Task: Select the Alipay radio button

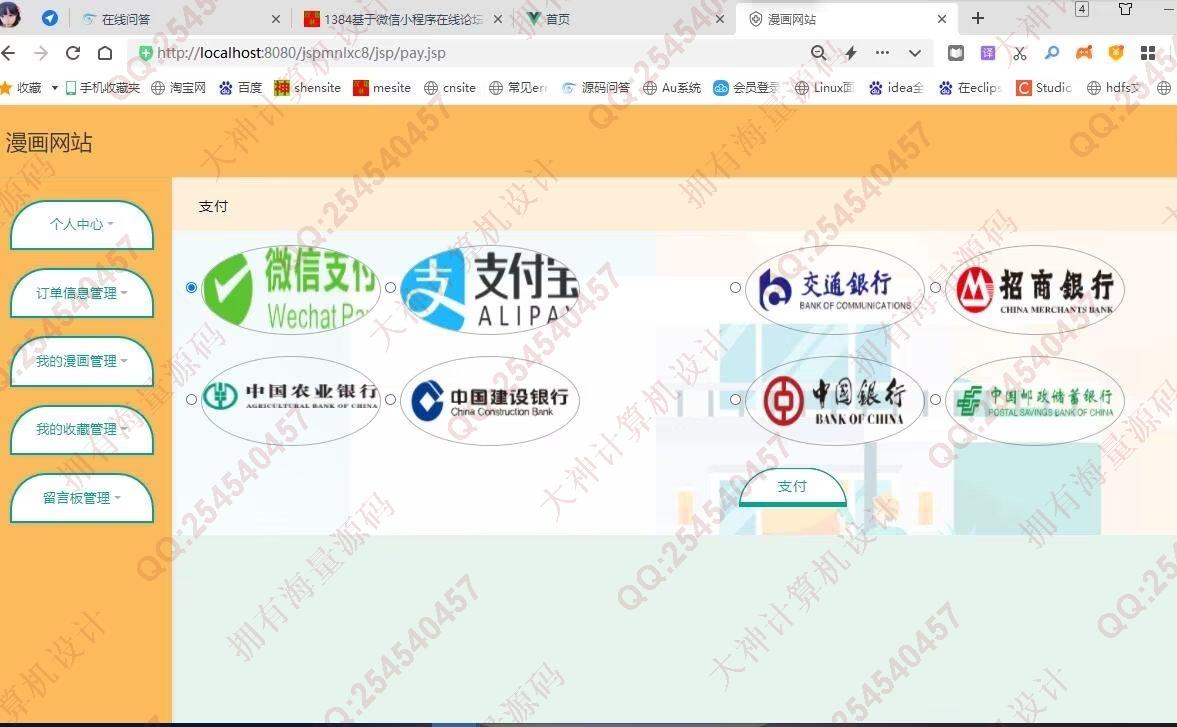Action: pyautogui.click(x=390, y=287)
